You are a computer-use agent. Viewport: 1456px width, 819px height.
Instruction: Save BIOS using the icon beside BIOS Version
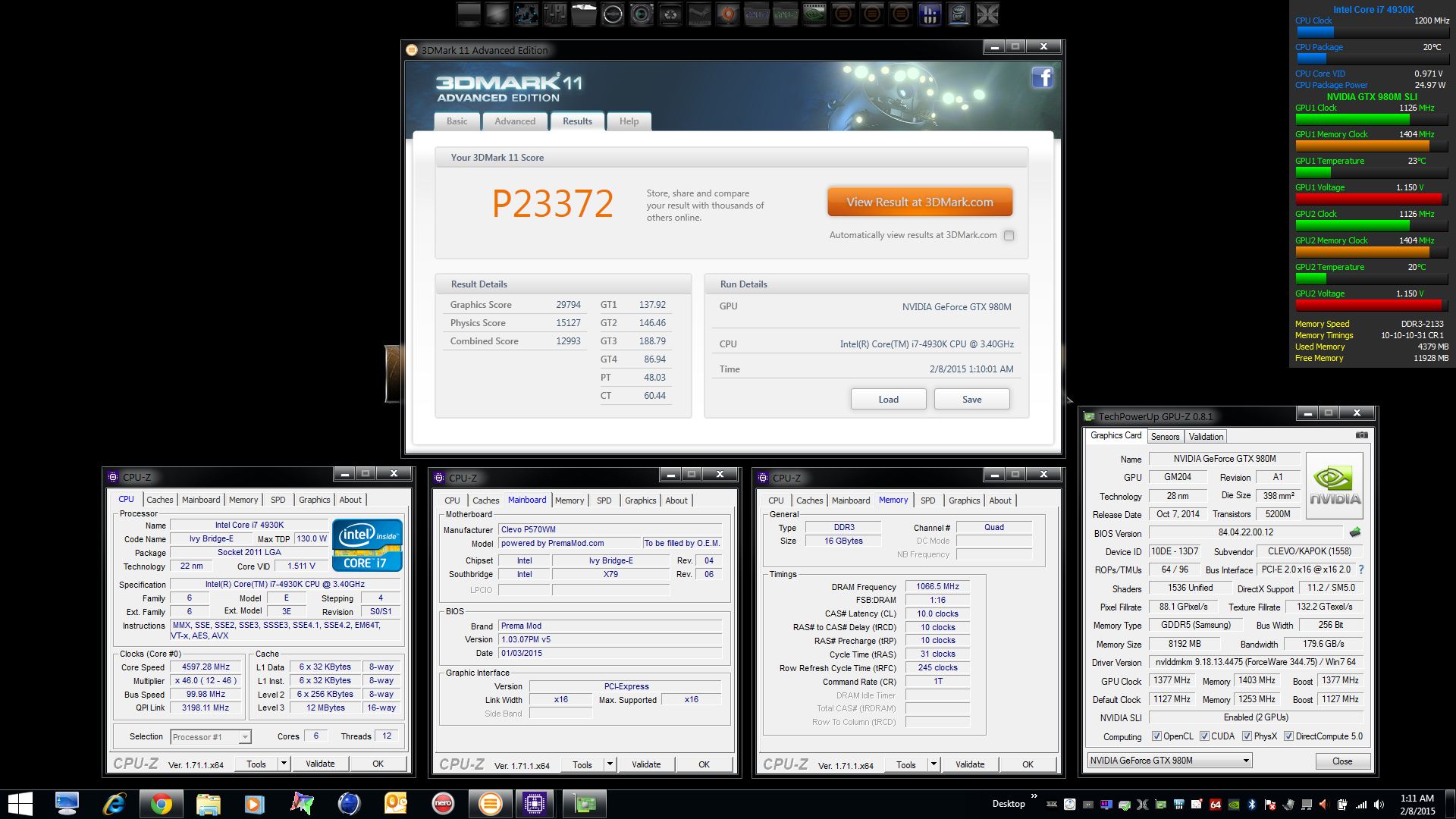coord(1355,532)
